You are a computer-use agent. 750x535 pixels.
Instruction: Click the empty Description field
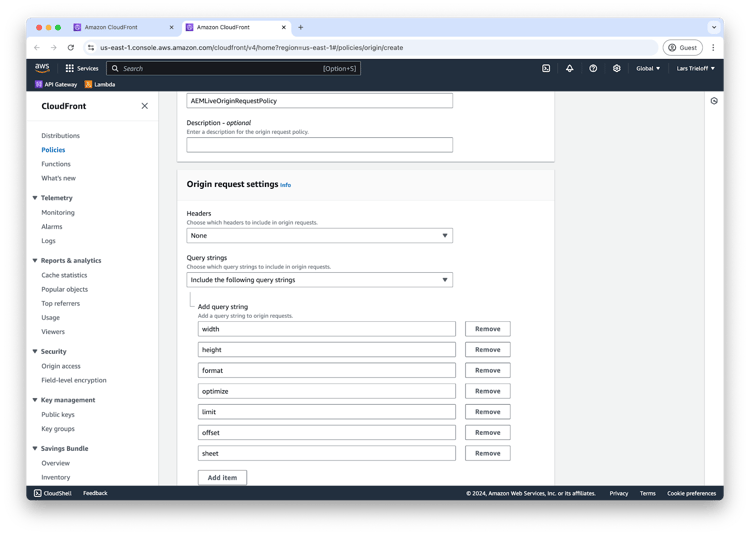pyautogui.click(x=320, y=145)
